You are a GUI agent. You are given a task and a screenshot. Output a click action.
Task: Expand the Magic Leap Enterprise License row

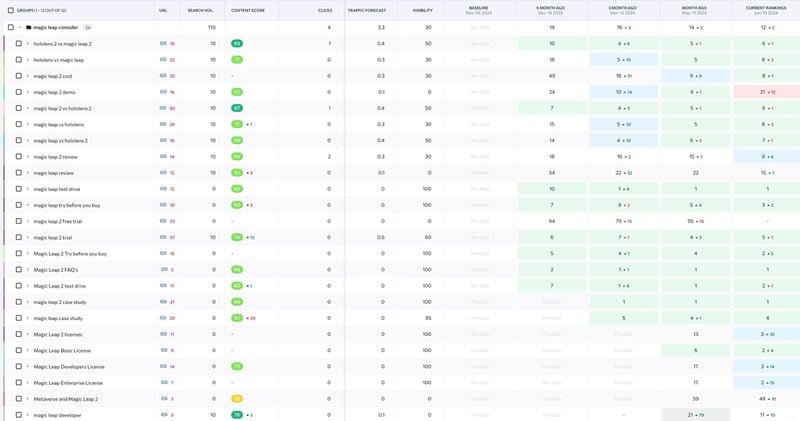(28, 382)
